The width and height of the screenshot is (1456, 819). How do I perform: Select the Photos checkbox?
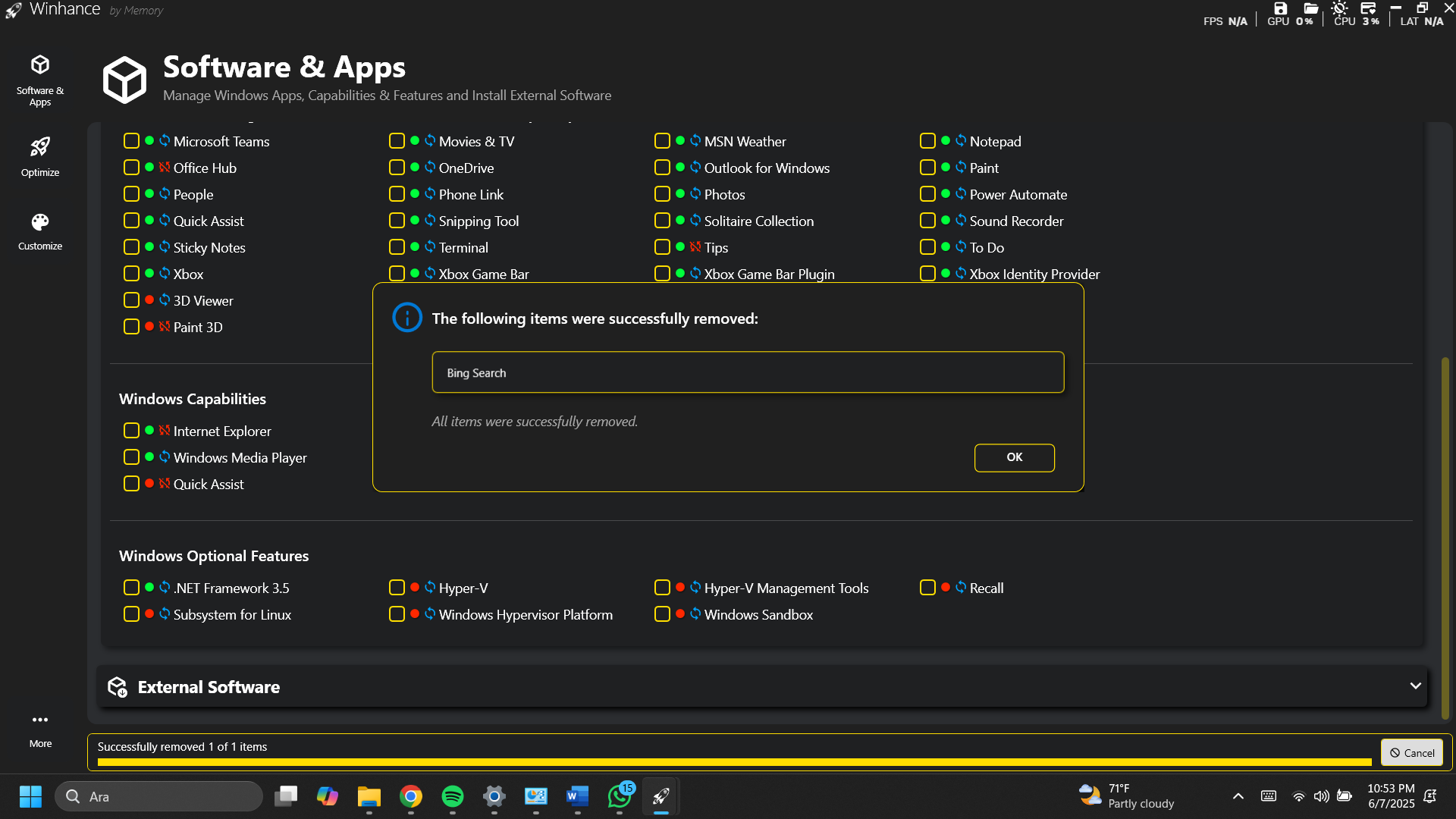tap(662, 194)
